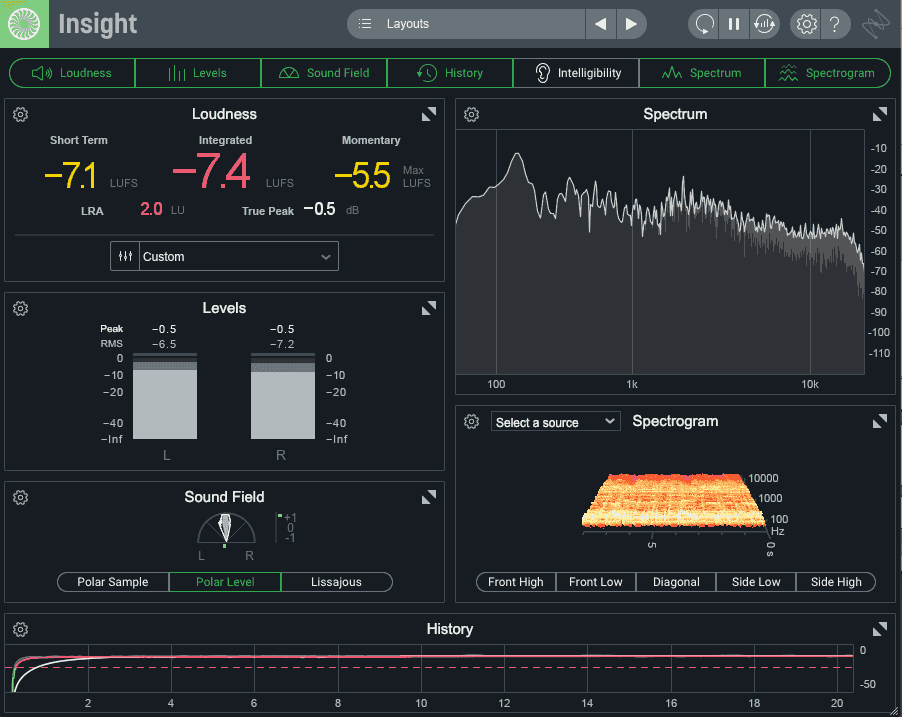Choose Front High spectrogram view
This screenshot has width=902, height=717.
516,582
